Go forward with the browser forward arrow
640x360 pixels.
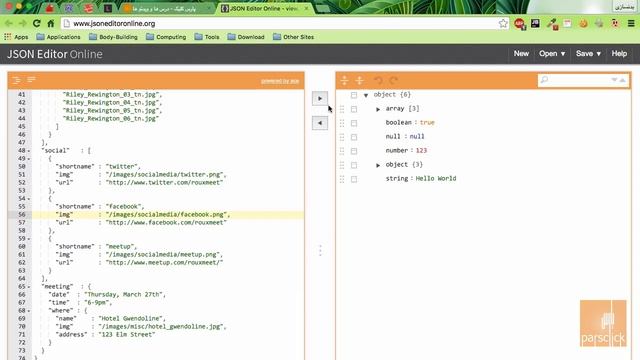click(x=22, y=23)
